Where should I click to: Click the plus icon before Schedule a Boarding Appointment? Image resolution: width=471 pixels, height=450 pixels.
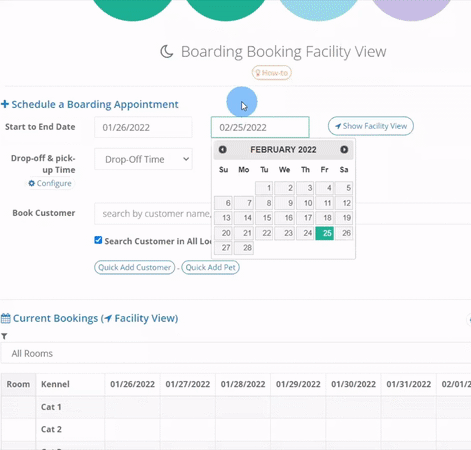tap(5, 104)
